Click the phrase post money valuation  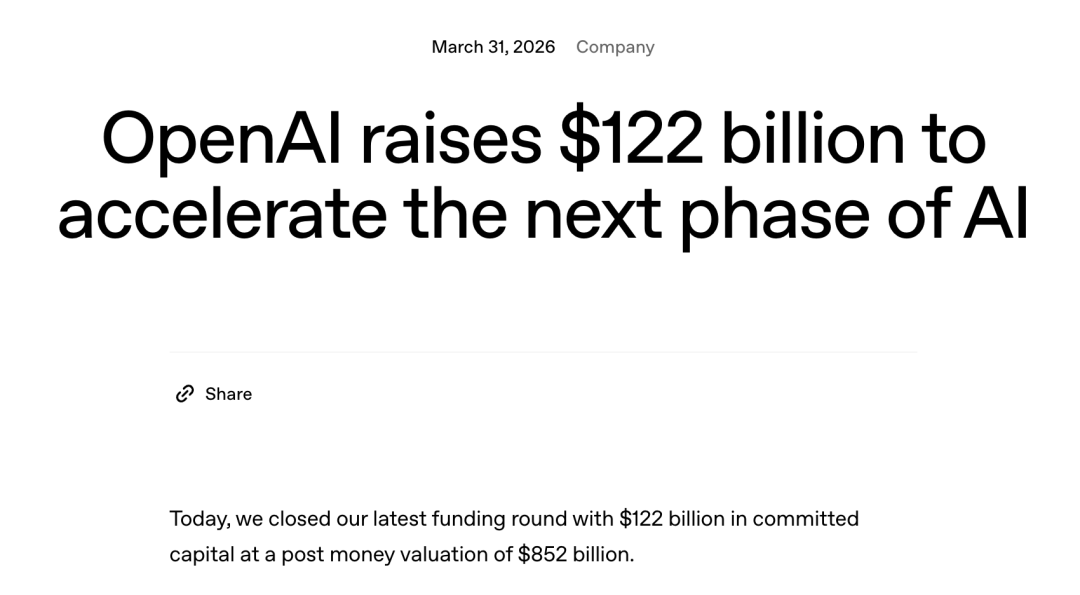[384, 554]
